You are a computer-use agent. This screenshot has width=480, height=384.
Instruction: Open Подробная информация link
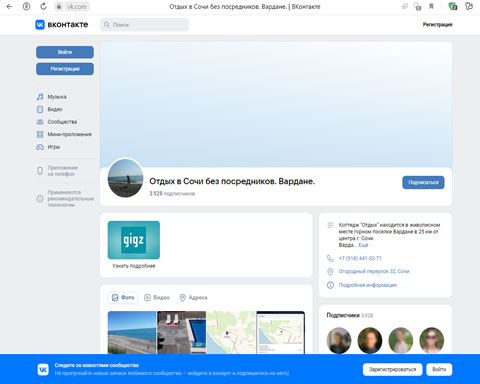pyautogui.click(x=368, y=285)
